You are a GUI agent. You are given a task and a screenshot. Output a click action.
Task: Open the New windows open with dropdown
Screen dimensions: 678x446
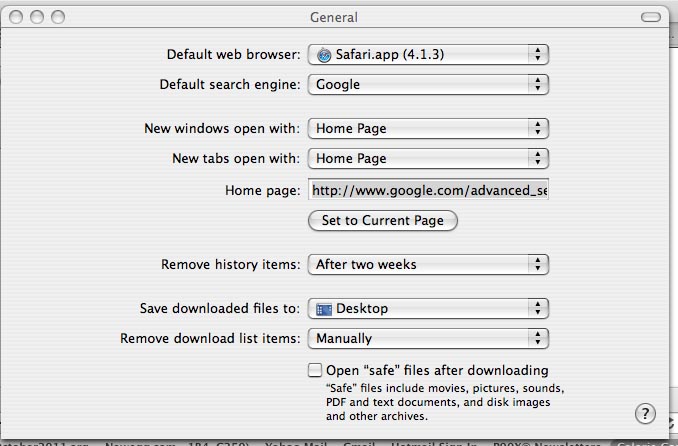point(428,128)
